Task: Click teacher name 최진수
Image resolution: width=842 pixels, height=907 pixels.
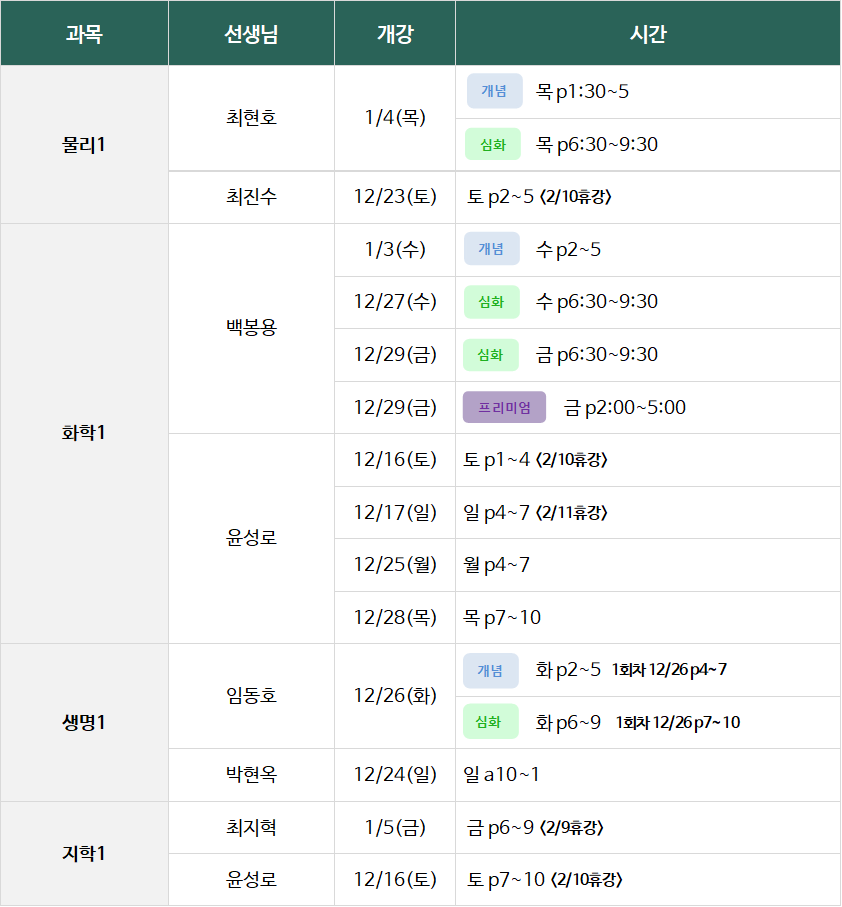Action: [251, 197]
